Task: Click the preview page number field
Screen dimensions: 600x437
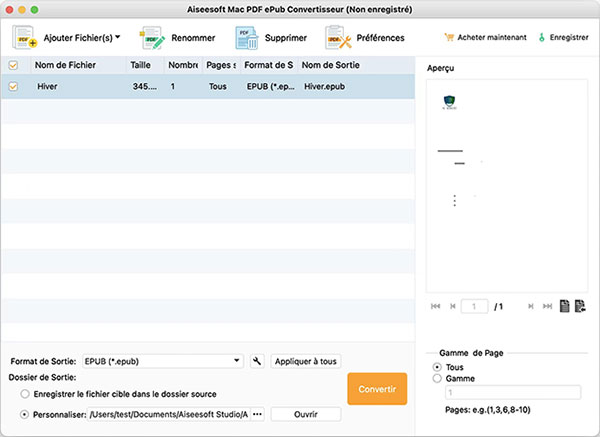Action: (474, 306)
